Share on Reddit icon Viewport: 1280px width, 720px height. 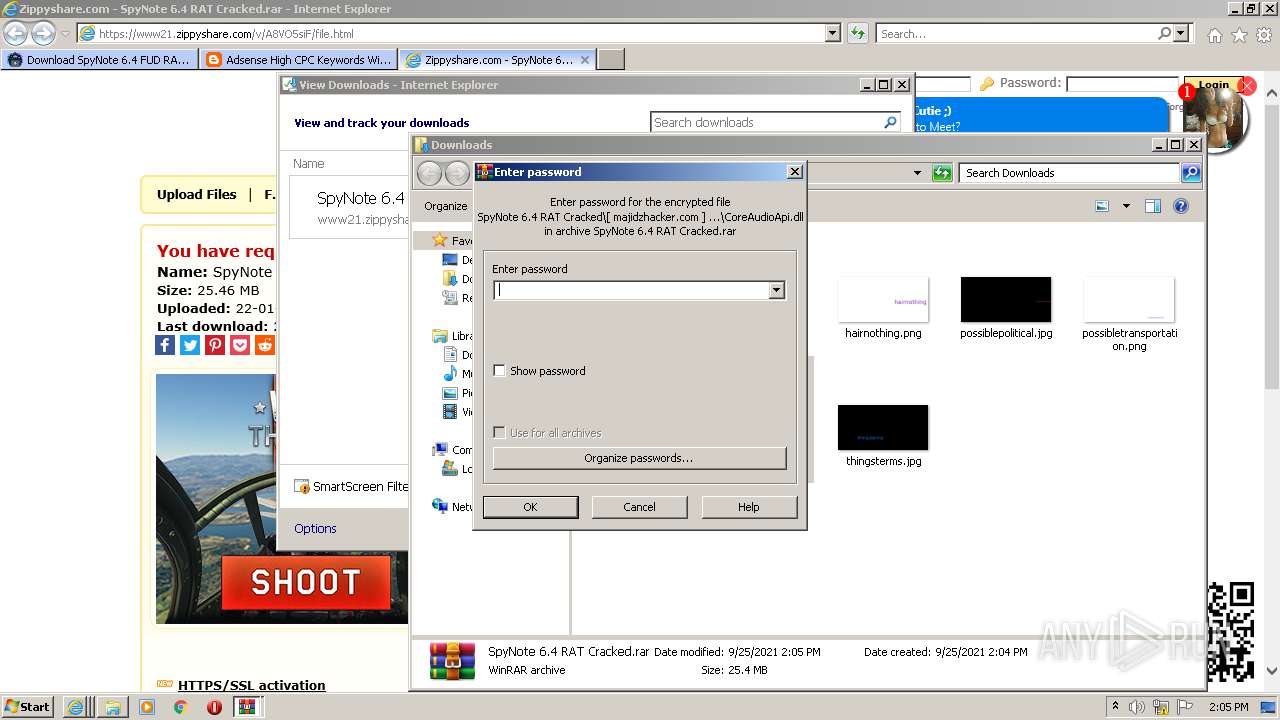tap(265, 345)
